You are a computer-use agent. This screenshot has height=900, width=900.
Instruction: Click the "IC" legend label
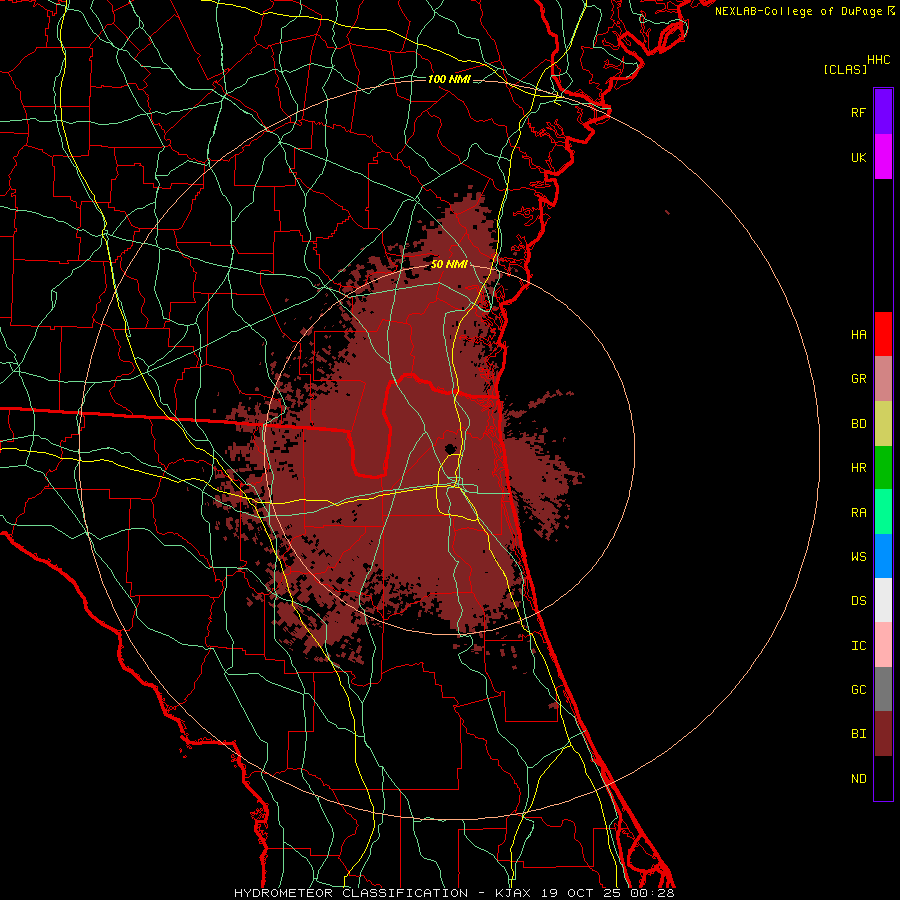[858, 646]
